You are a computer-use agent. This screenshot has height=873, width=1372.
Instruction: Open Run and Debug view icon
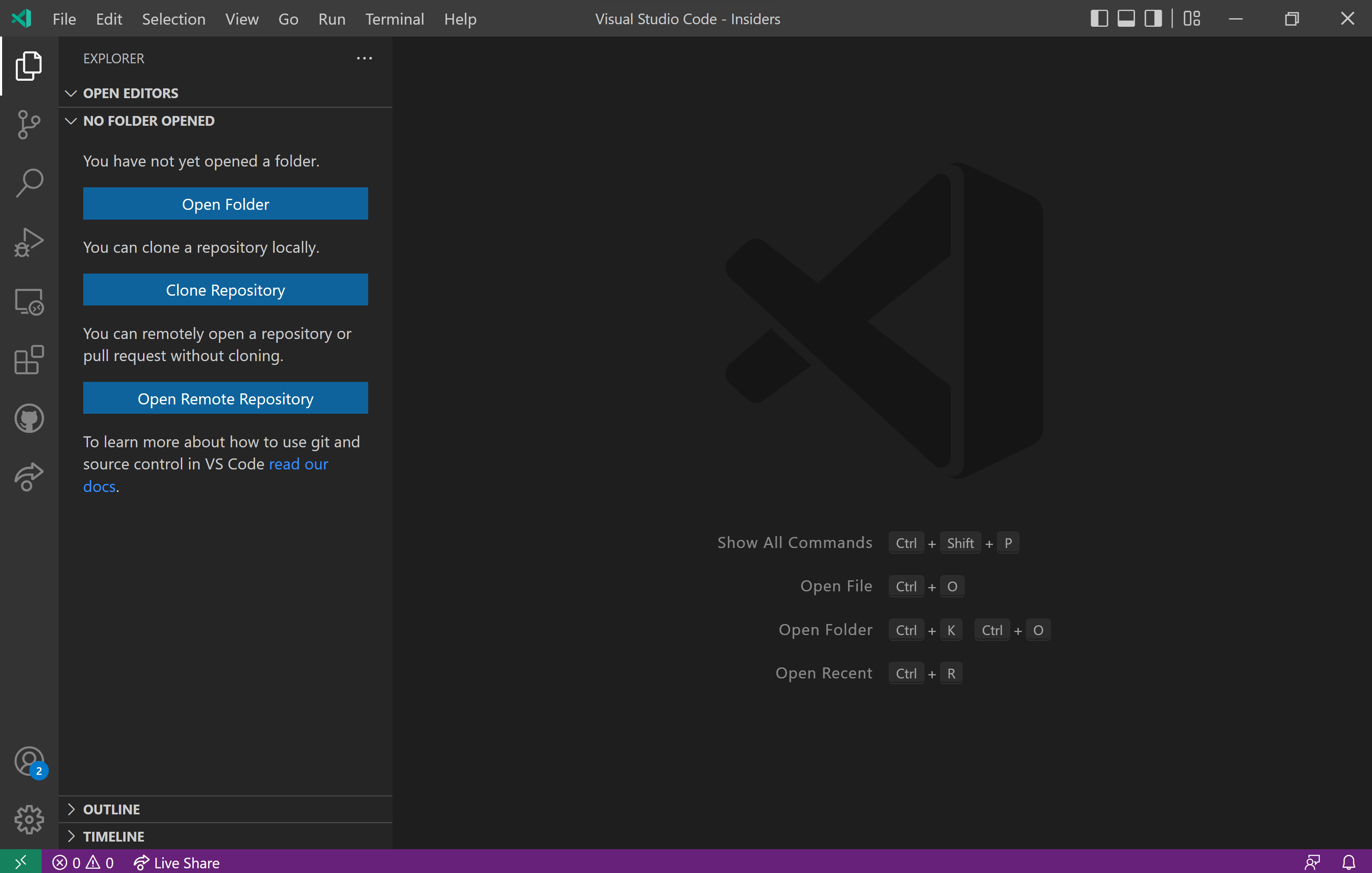[x=28, y=243]
